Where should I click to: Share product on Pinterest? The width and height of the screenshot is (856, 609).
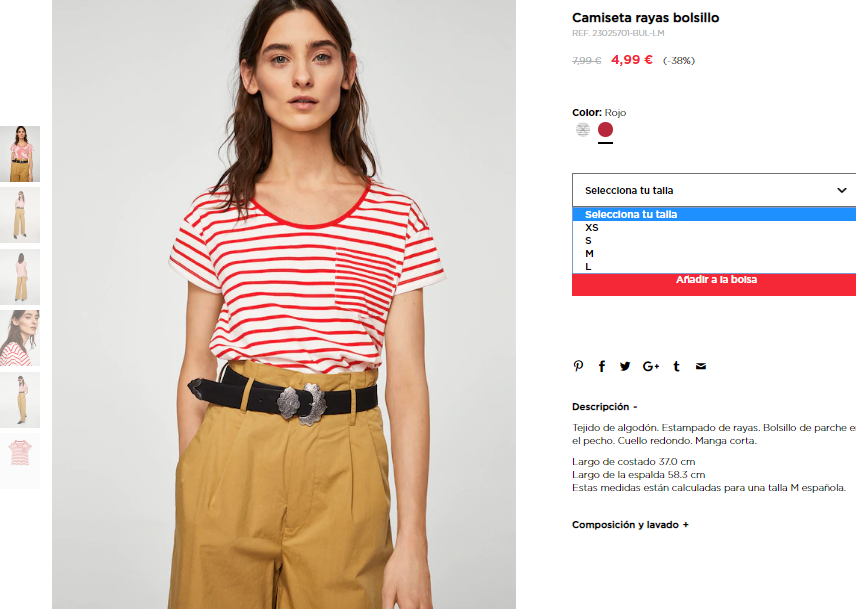[x=578, y=366]
